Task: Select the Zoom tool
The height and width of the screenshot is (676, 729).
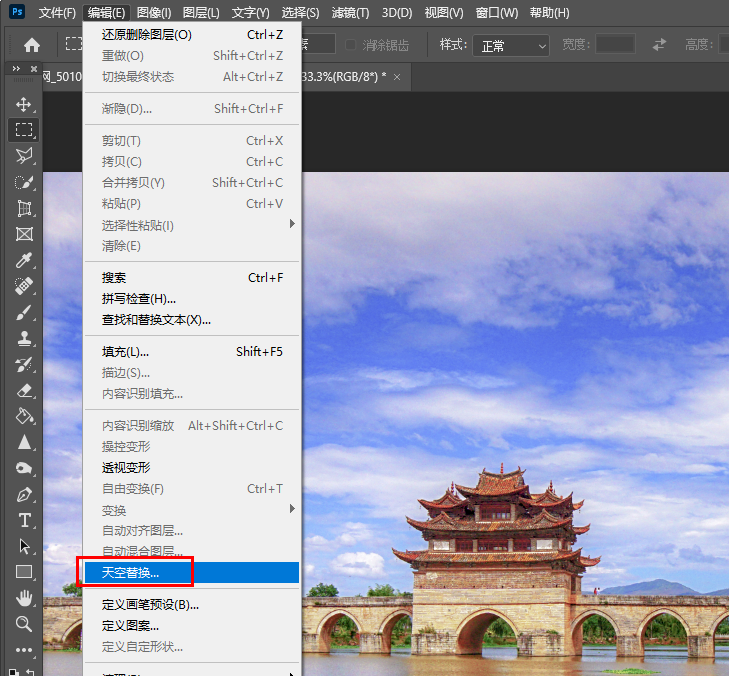Action: point(24,624)
